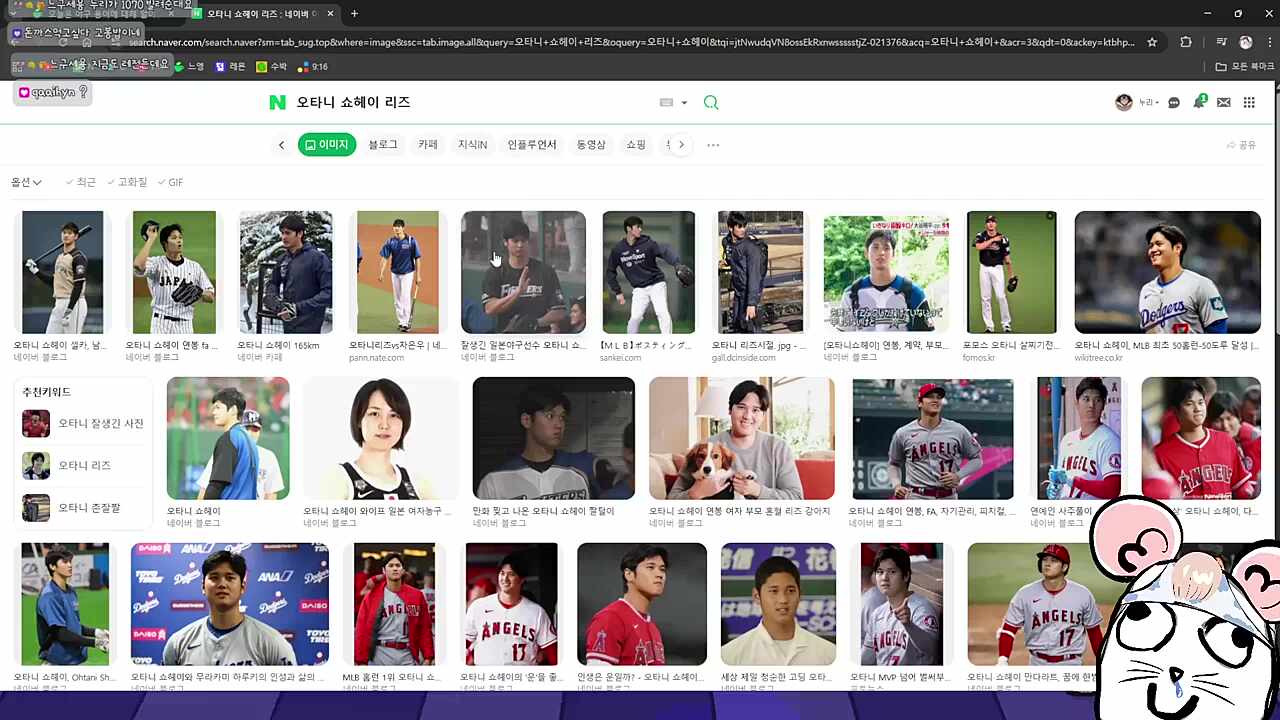Click Chrome profile avatar in toolbar
This screenshot has height=720, width=1280.
[x=1245, y=42]
